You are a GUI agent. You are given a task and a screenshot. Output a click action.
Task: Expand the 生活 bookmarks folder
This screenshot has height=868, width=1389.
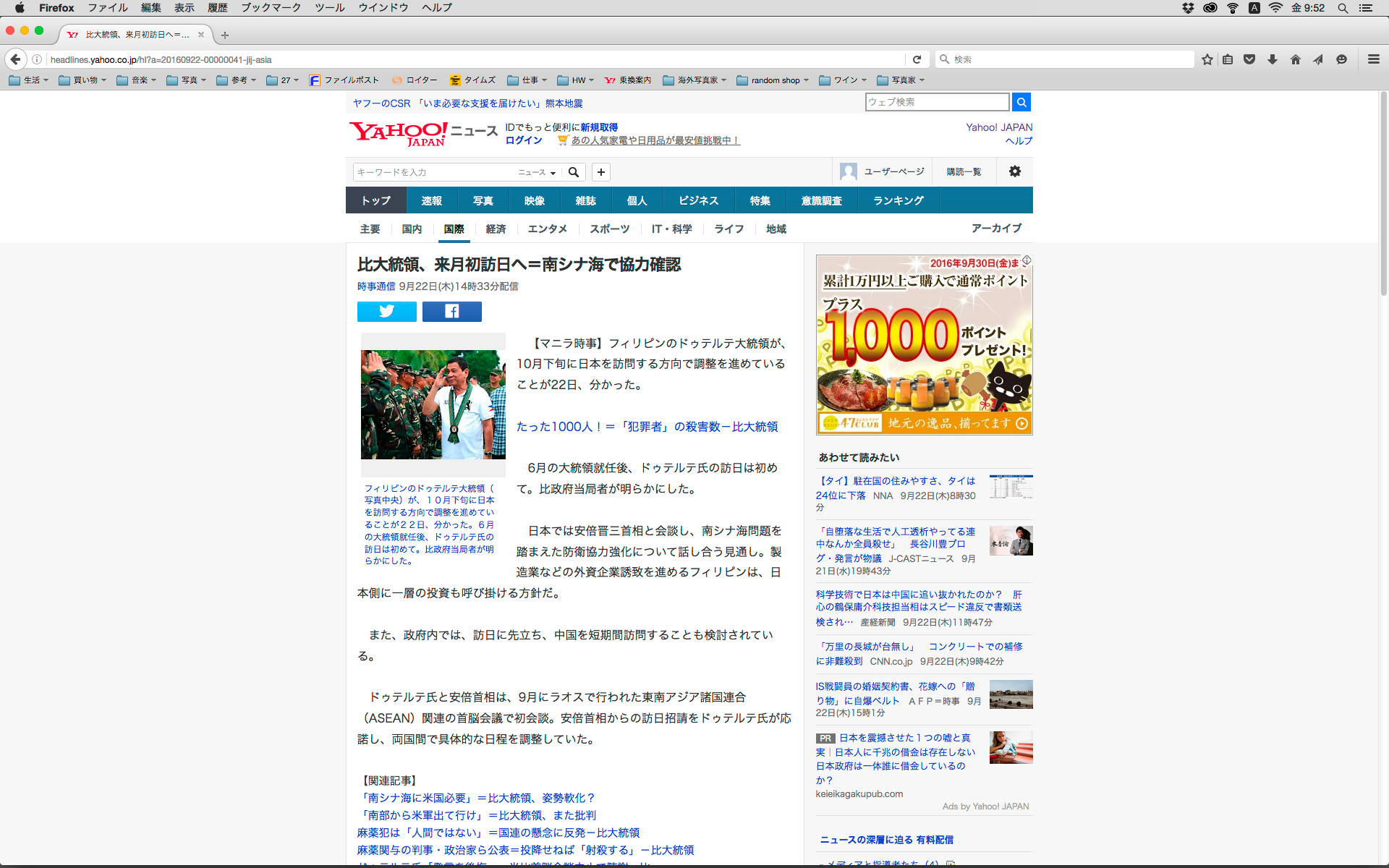click(x=29, y=80)
